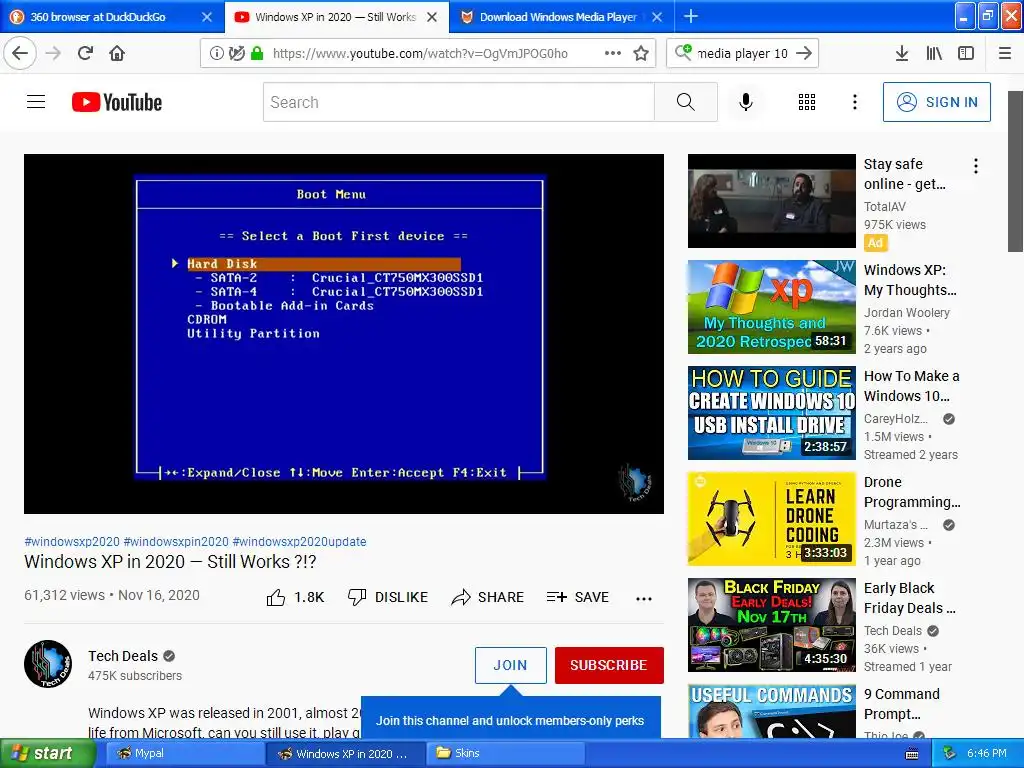Open the browser home page icon
This screenshot has width=1024, height=768.
tap(117, 53)
